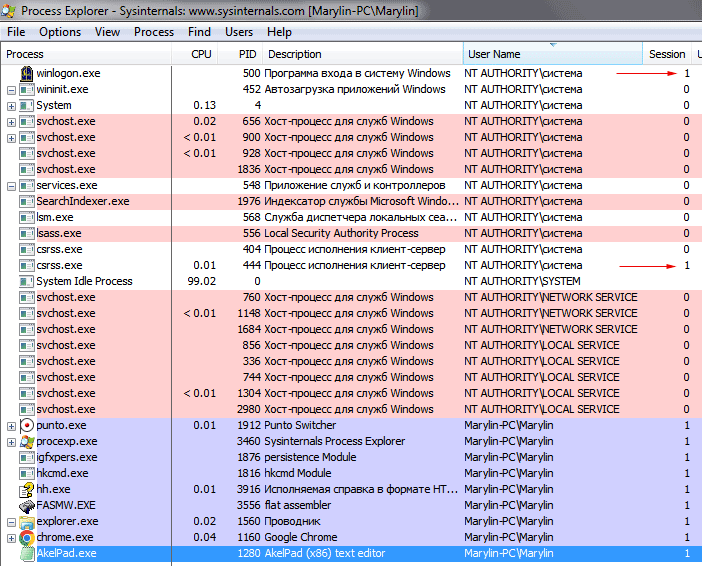Image resolution: width=702 pixels, height=566 pixels.
Task: Click the igfxpers.exe process icon
Action: click(x=27, y=457)
